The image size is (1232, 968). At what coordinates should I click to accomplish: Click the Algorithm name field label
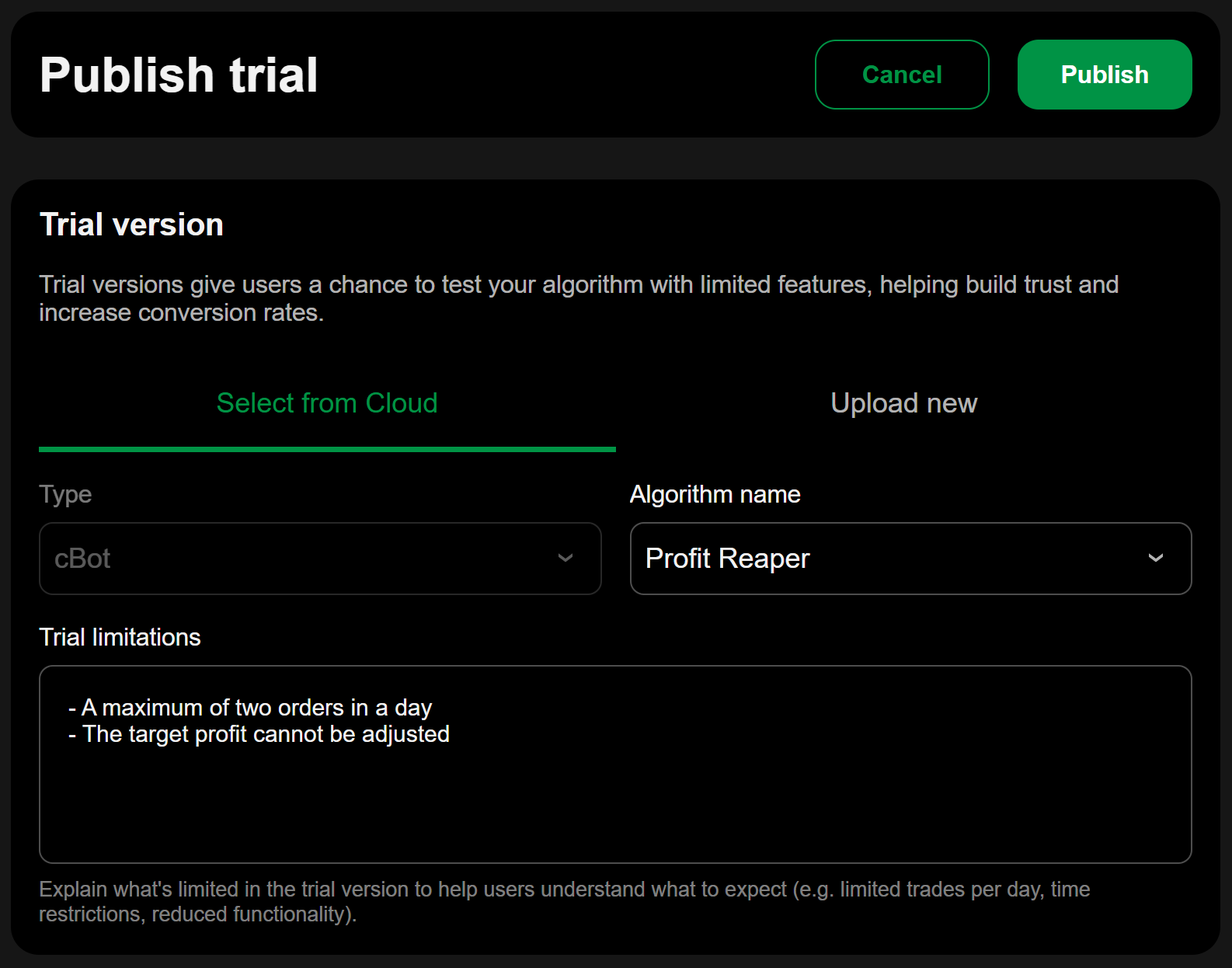715,494
